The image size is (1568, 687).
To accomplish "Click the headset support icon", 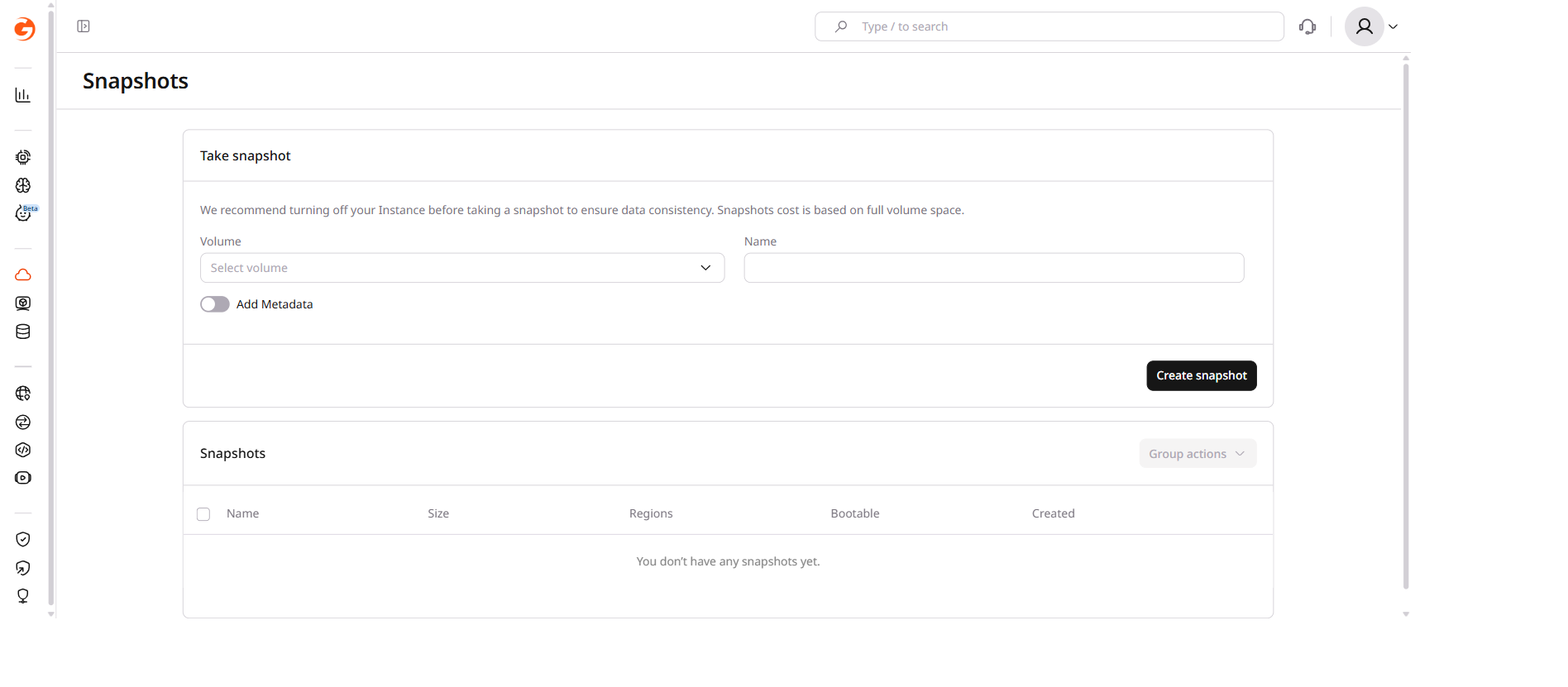I will [x=1307, y=26].
